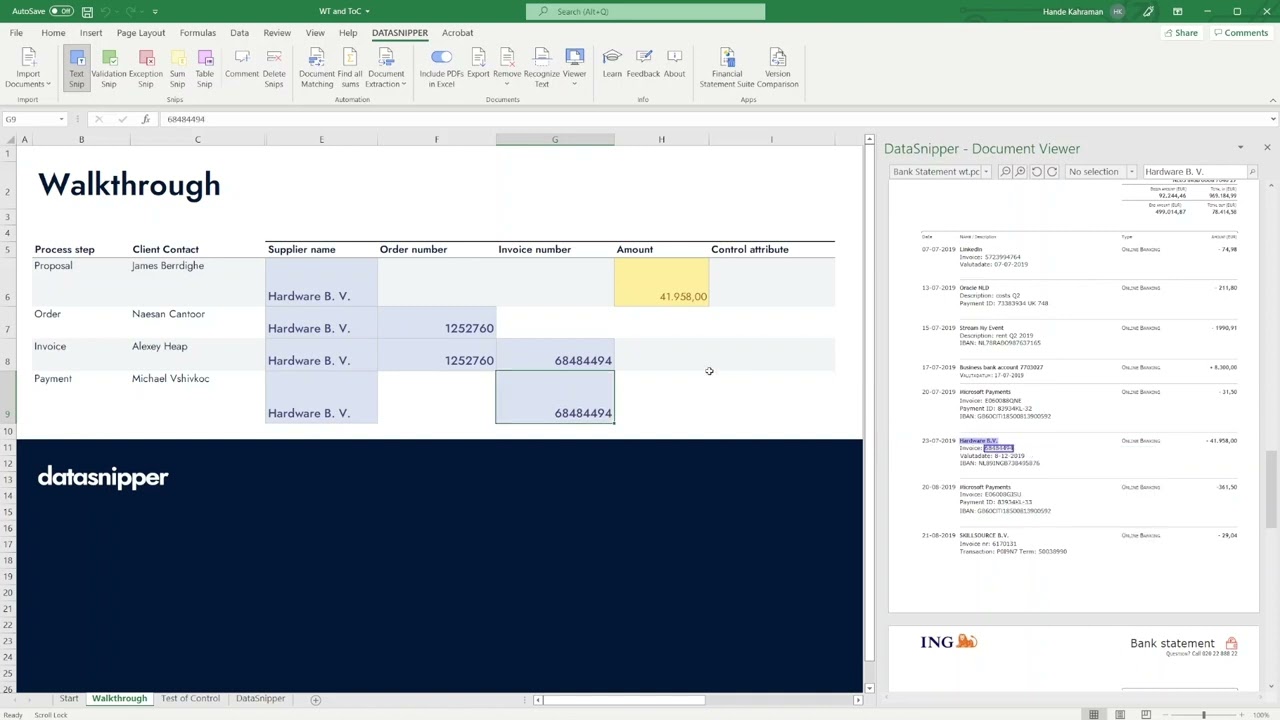The height and width of the screenshot is (720, 1280).
Task: Open the About DataSnipper info
Action: coord(674,64)
